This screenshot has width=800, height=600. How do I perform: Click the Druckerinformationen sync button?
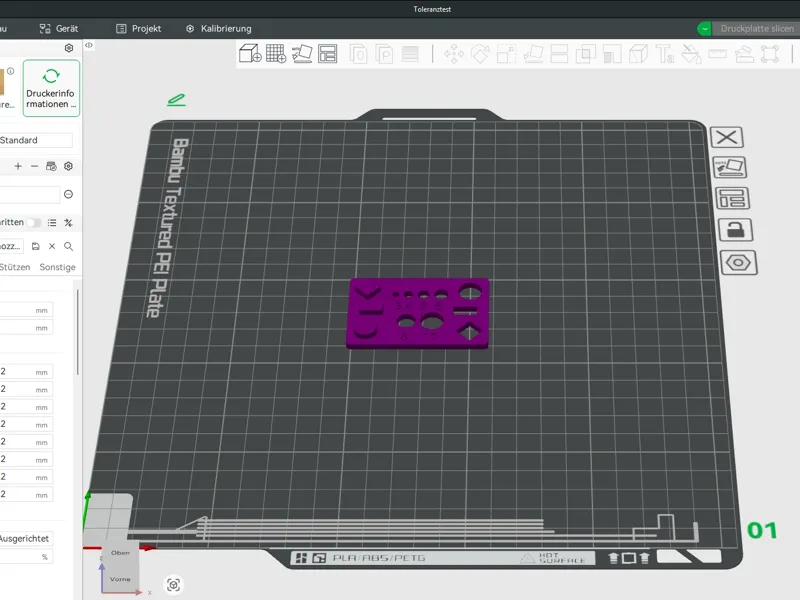click(51, 88)
